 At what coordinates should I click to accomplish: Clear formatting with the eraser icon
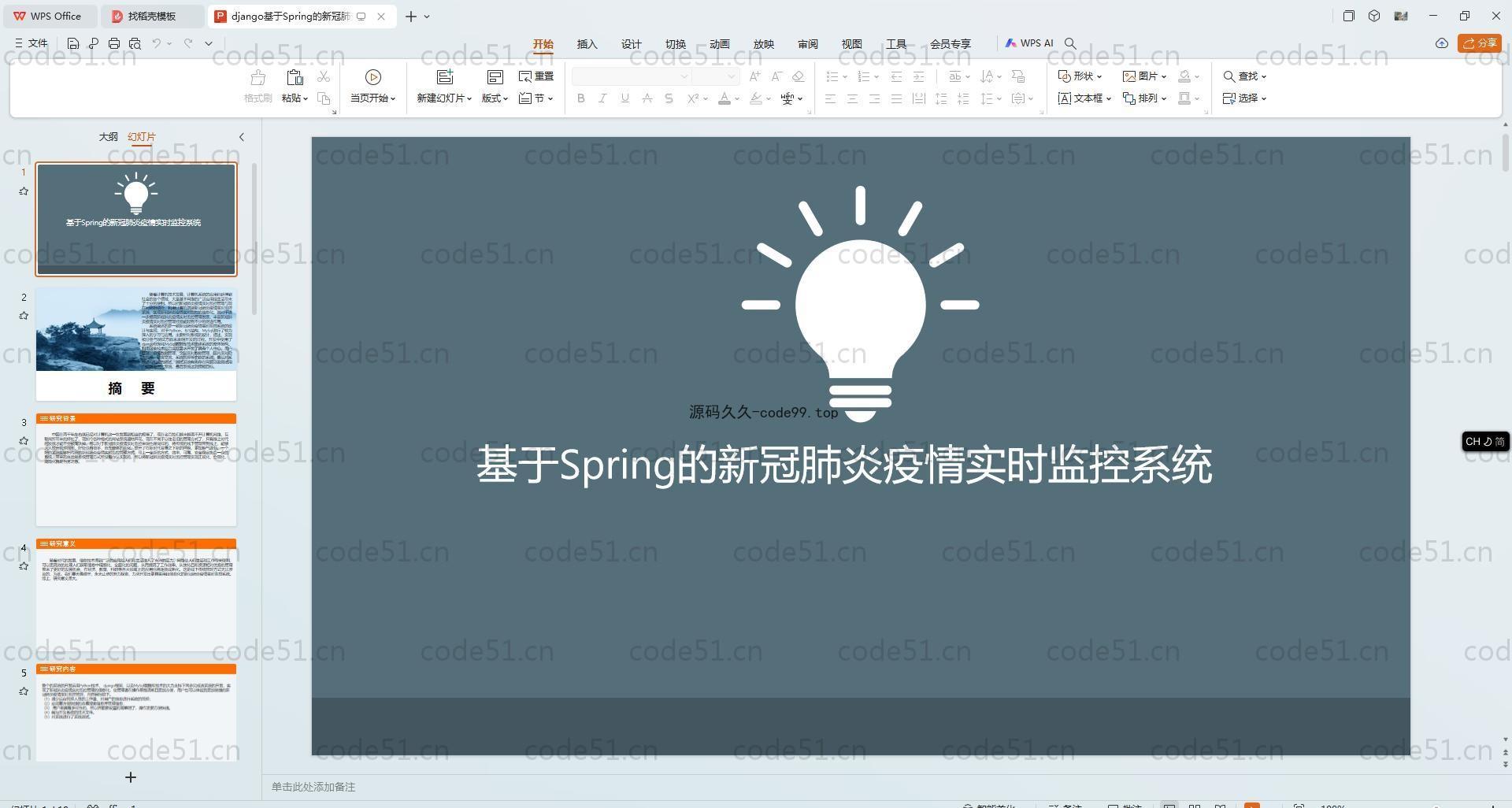pyautogui.click(x=799, y=76)
